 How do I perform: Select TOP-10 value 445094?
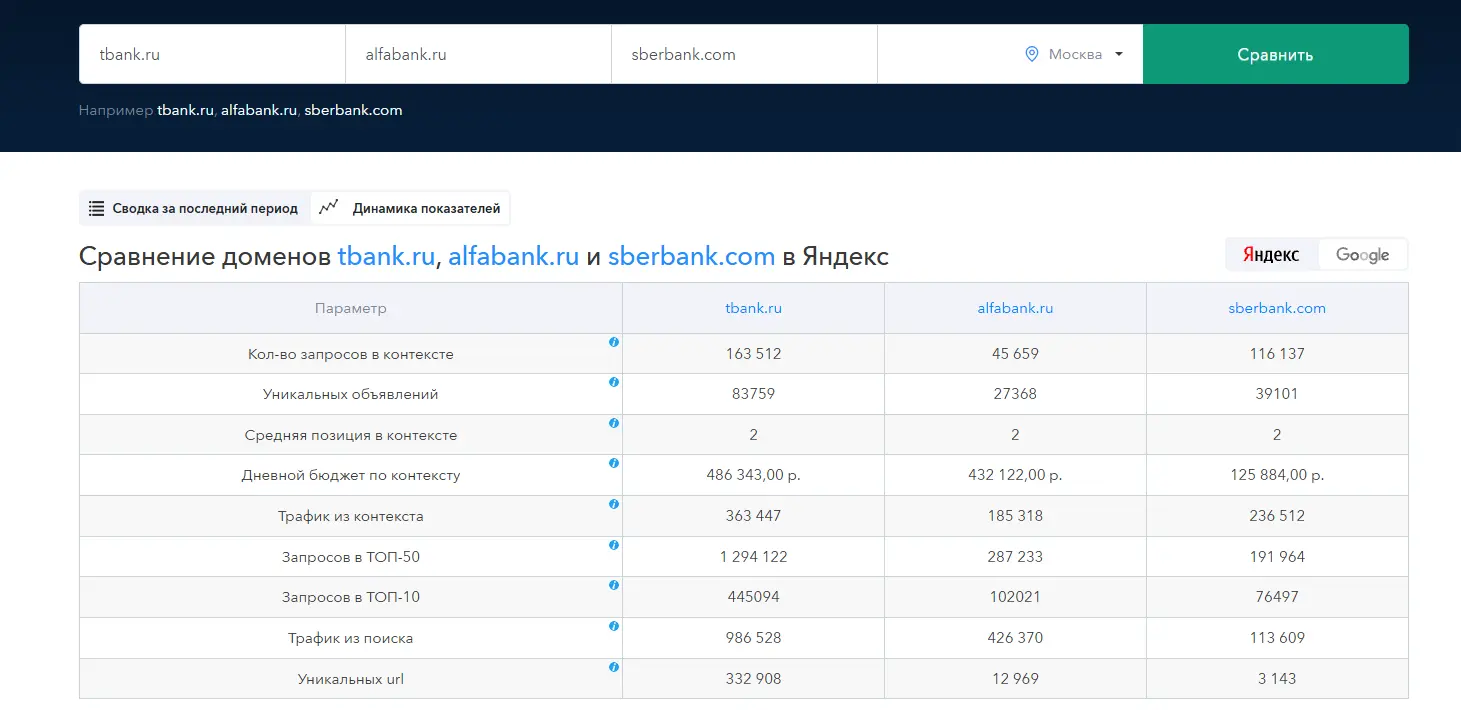click(x=753, y=597)
